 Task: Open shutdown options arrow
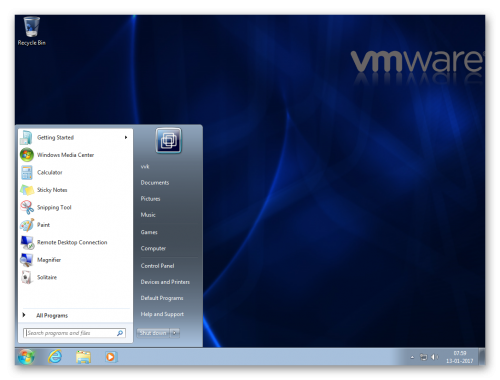coord(175,333)
